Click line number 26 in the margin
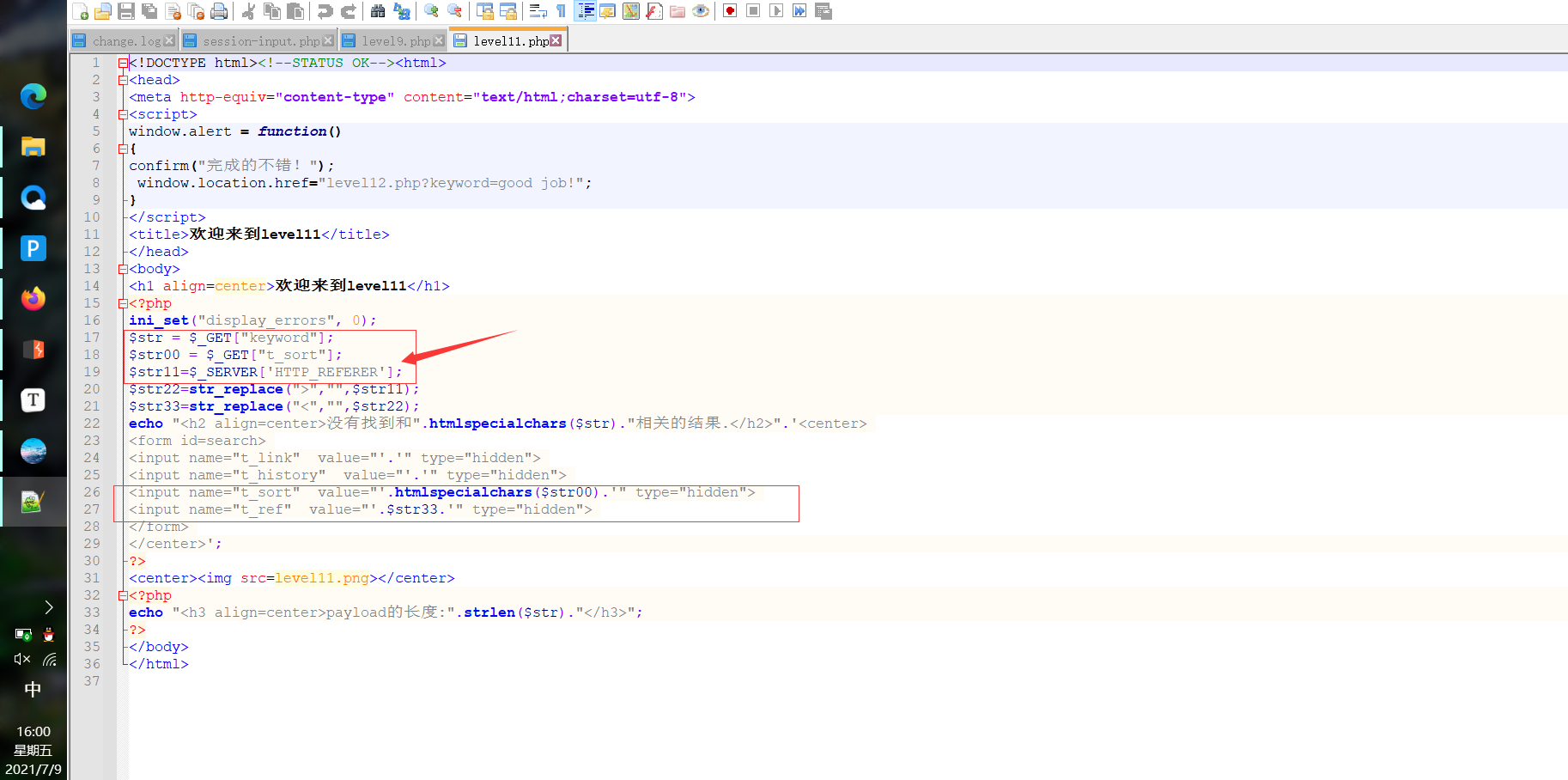 point(92,492)
